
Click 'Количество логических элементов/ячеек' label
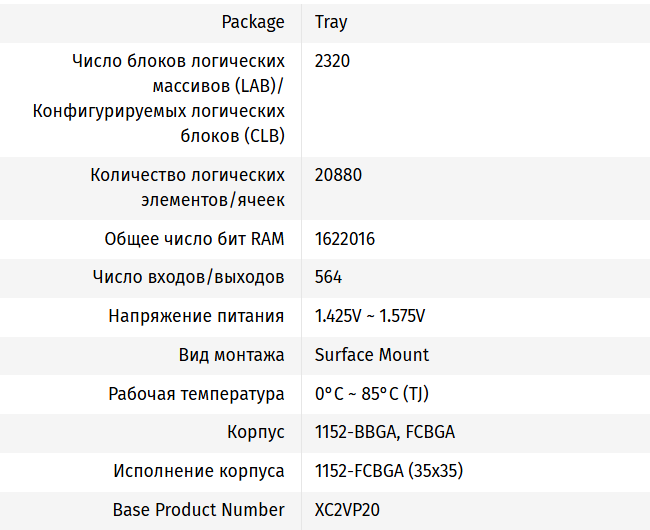coord(187,187)
